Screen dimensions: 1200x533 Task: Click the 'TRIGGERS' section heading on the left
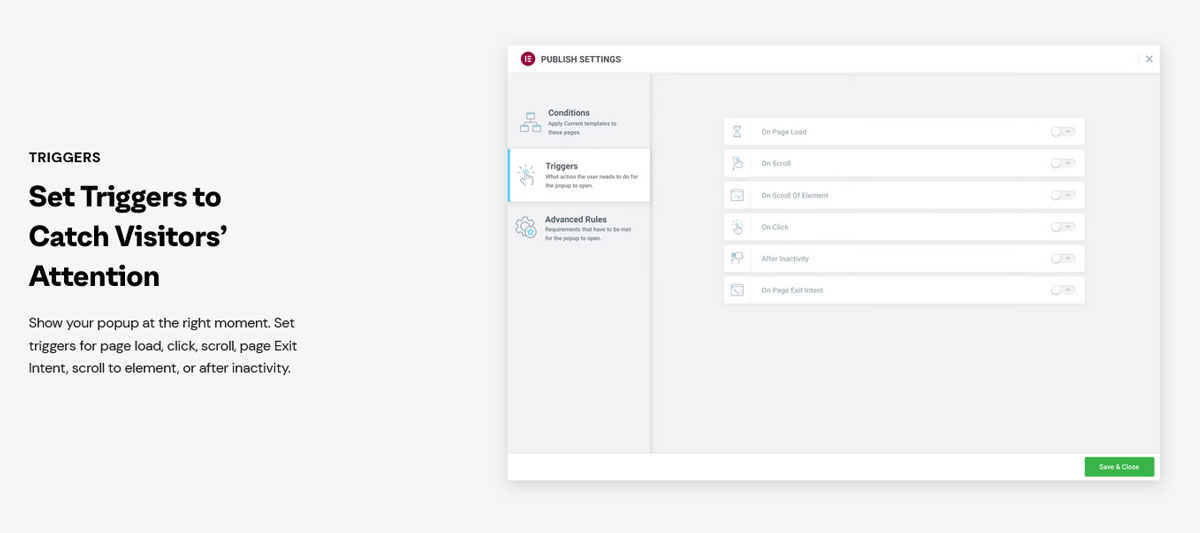click(65, 158)
